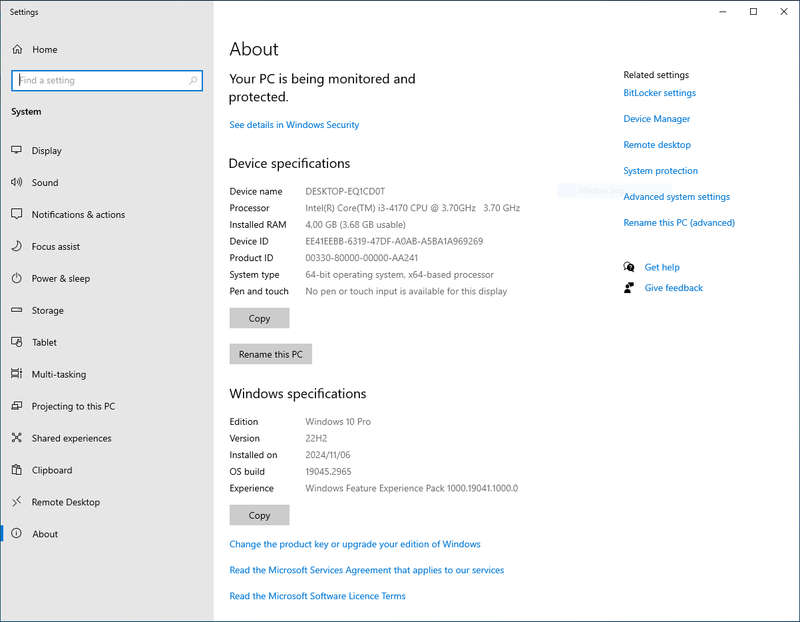Click the Storage drive icon

pos(17,310)
